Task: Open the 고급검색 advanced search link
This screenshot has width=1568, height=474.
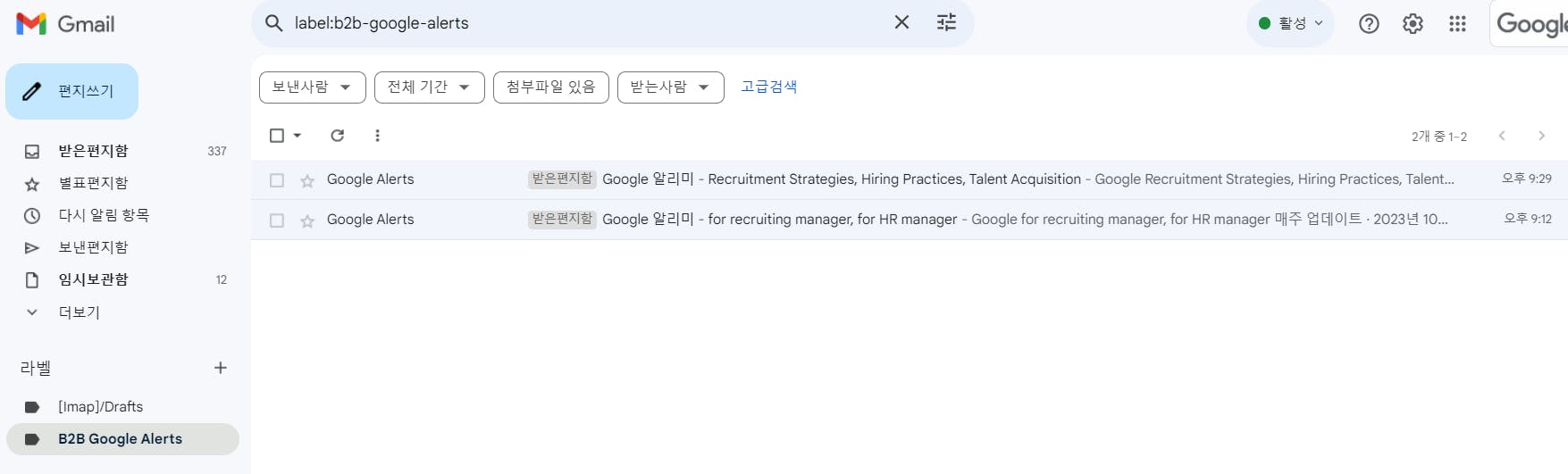Action: click(768, 87)
